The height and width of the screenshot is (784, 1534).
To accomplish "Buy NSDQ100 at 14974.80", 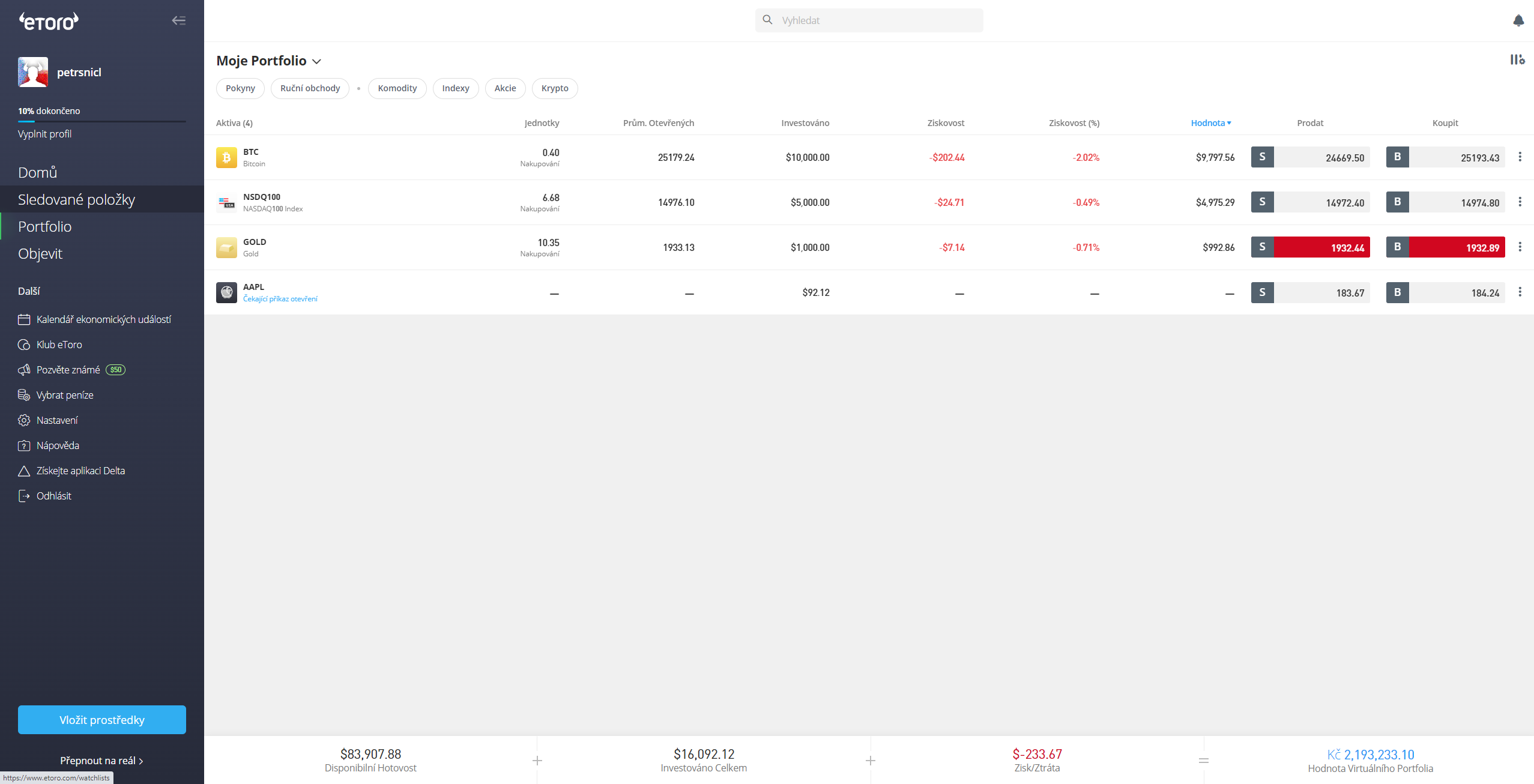I will (1446, 202).
